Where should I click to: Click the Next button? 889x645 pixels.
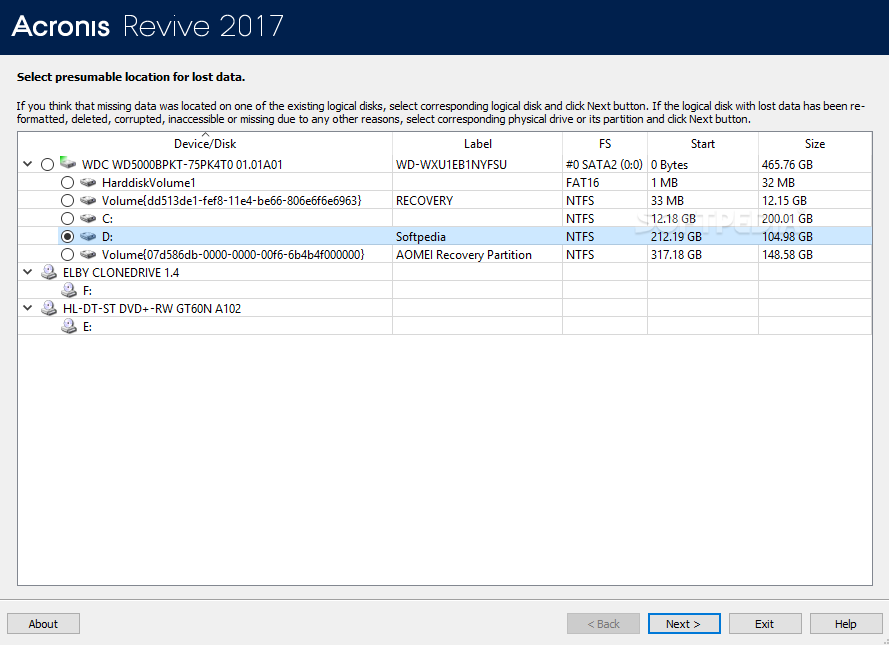click(x=683, y=624)
